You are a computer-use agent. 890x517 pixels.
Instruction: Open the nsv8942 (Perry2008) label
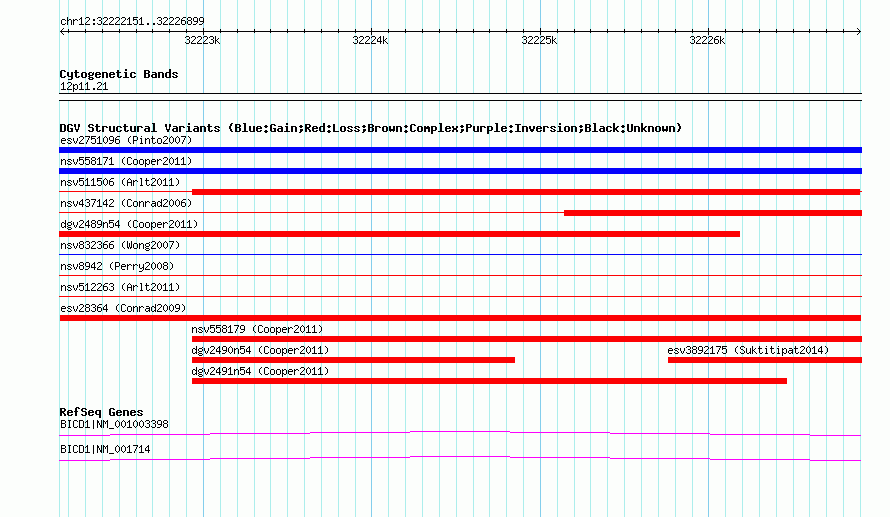(x=117, y=266)
